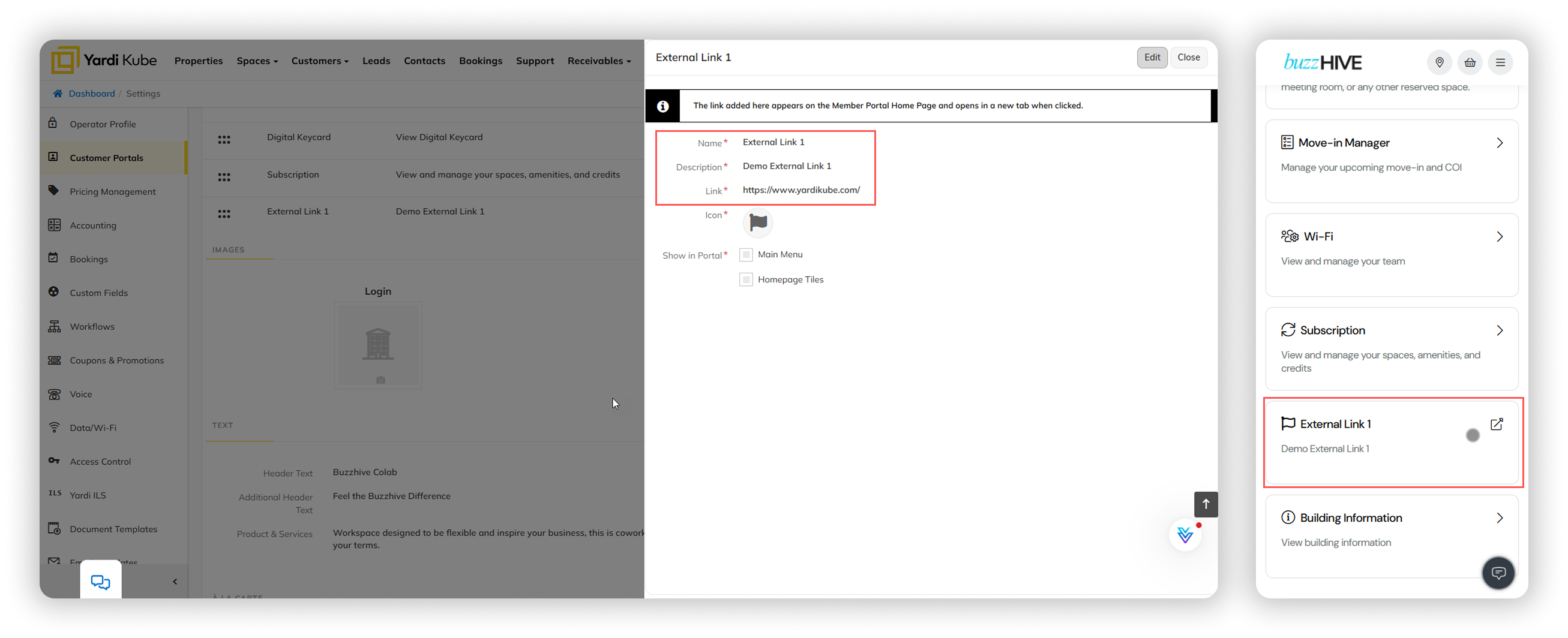This screenshot has width=1568, height=638.
Task: Click the scroll-to-top arrow button
Action: (1205, 504)
